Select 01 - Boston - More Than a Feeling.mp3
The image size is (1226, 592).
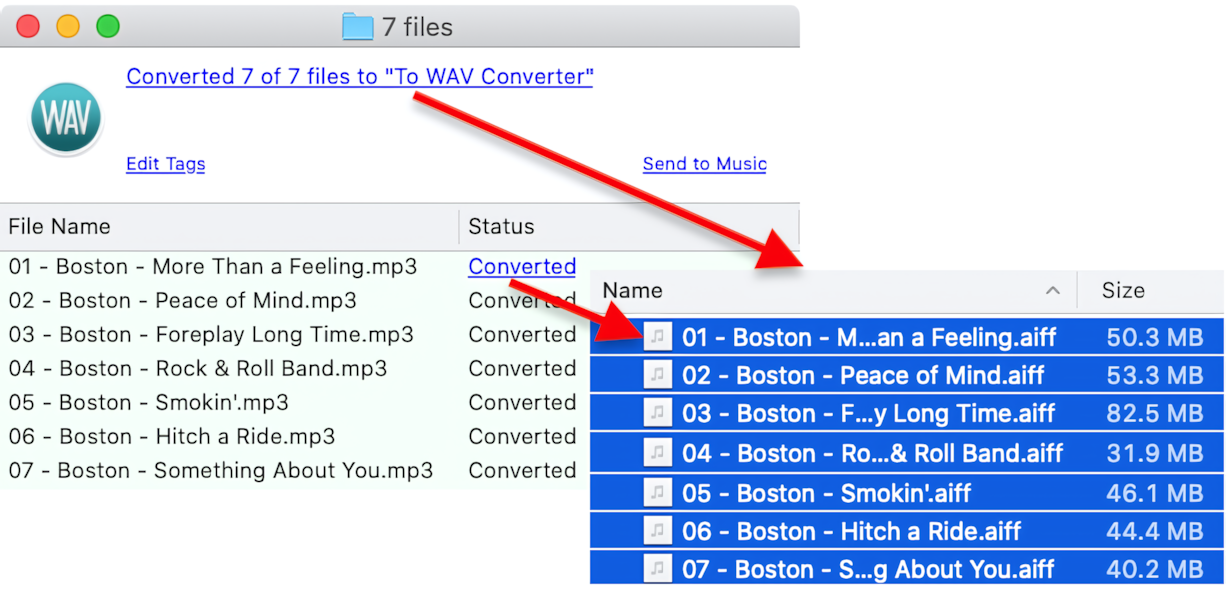pos(213,267)
